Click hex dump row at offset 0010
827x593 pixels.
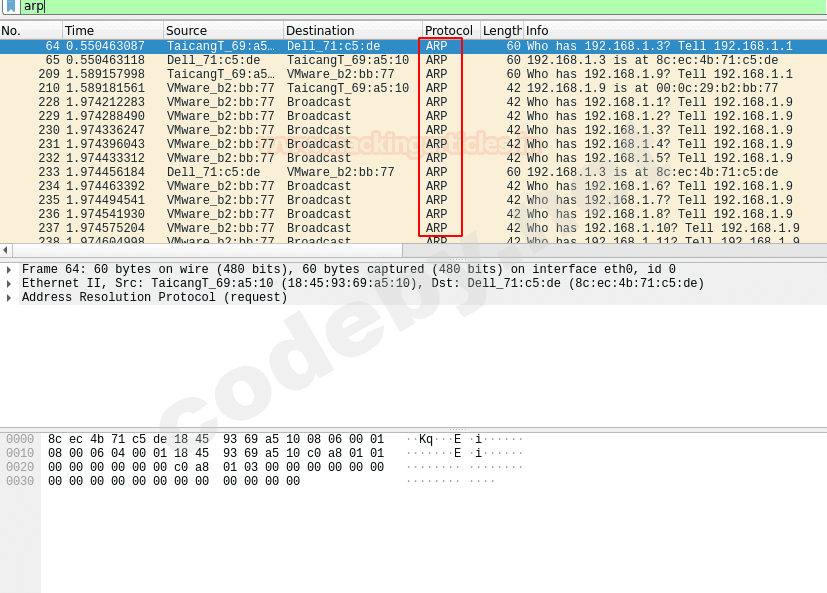[215, 454]
